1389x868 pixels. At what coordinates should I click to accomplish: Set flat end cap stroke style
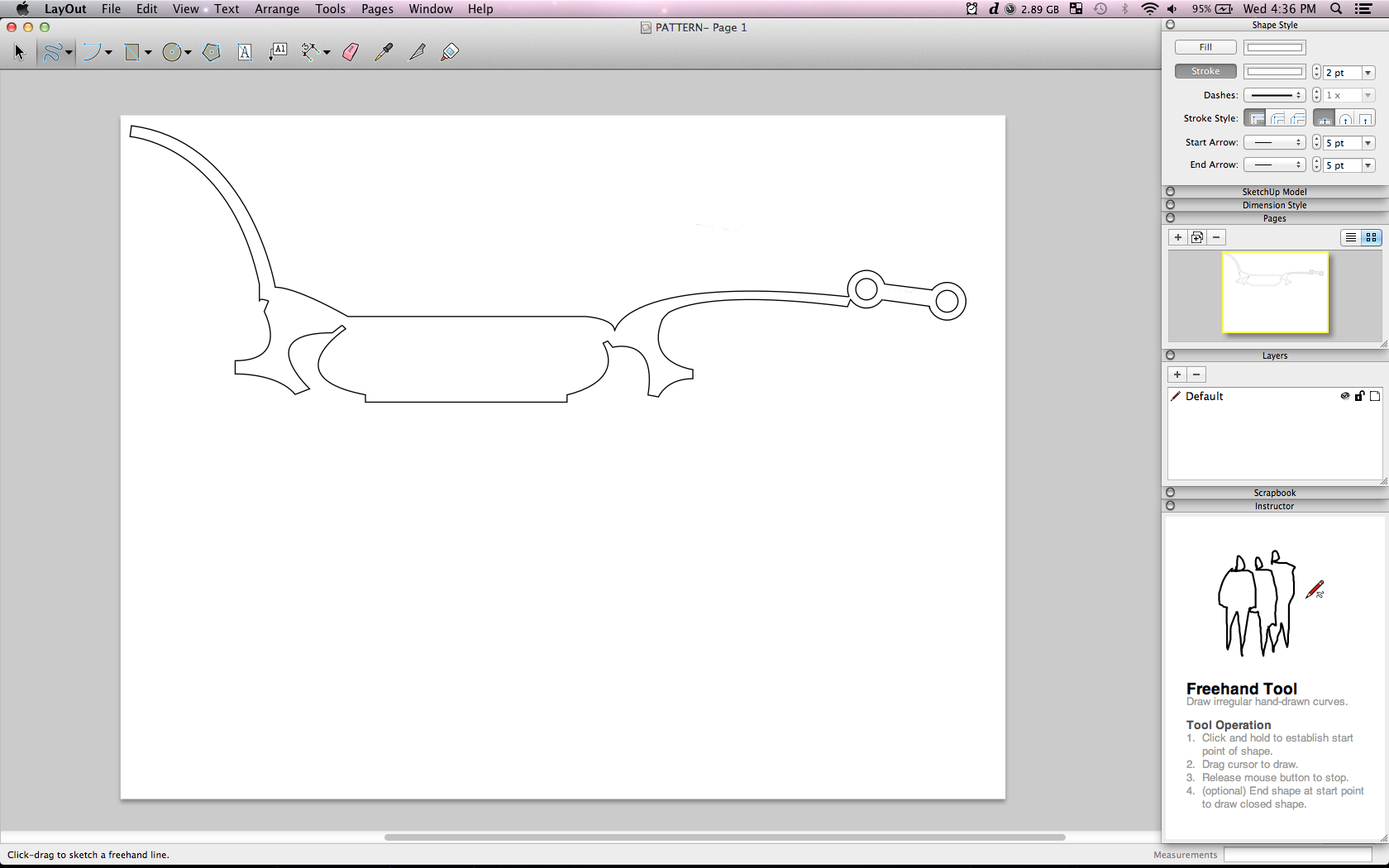(1324, 118)
